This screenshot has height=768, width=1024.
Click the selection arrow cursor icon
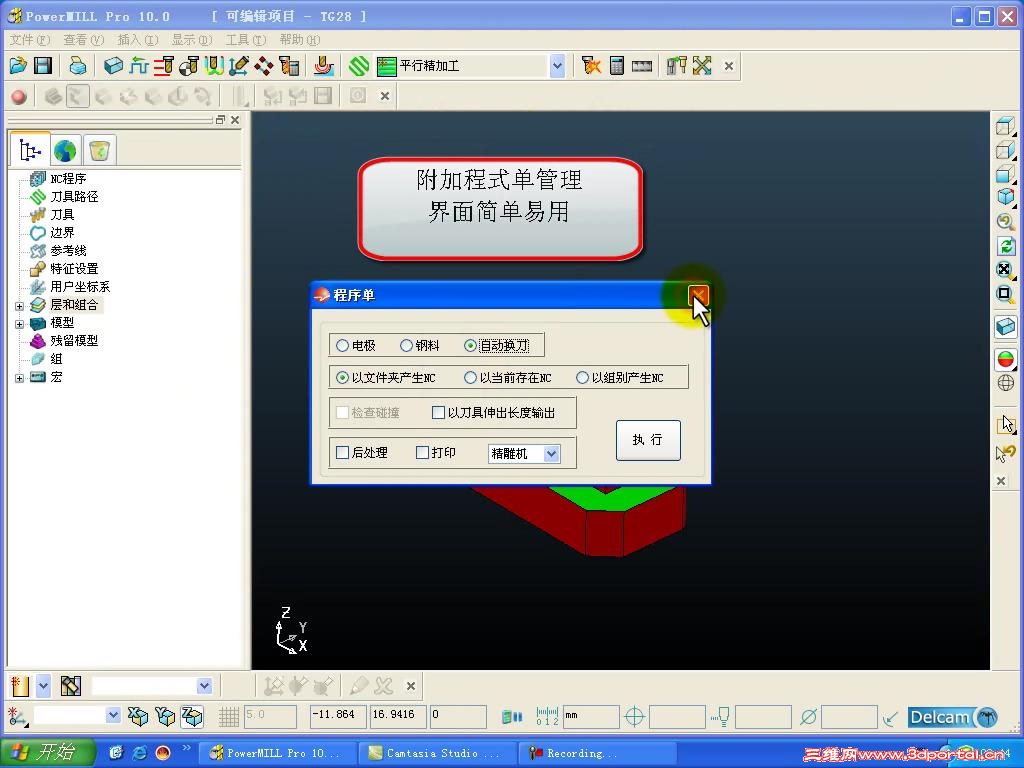(x=1006, y=424)
